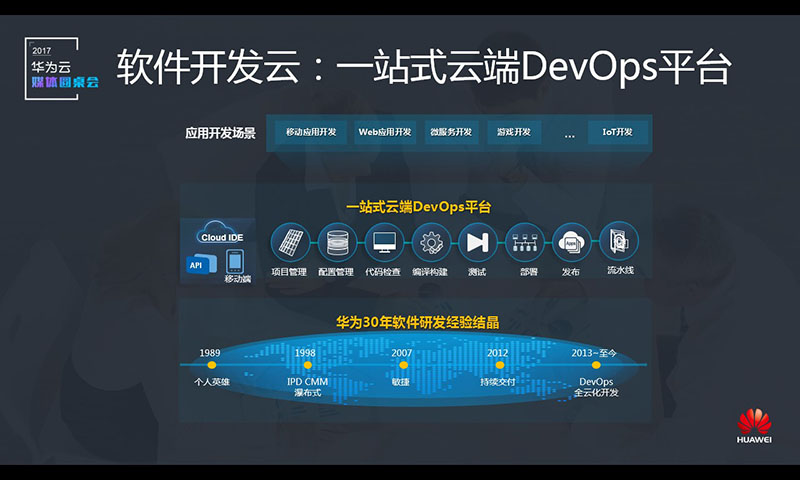Click the 代码检查 monitor icon
Screen dimensions: 800x480
(384, 243)
